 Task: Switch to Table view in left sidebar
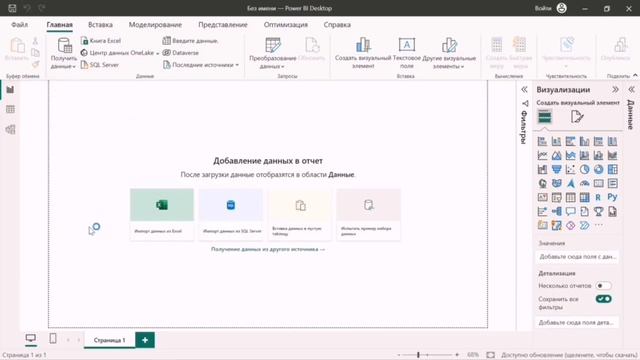tap(10, 109)
